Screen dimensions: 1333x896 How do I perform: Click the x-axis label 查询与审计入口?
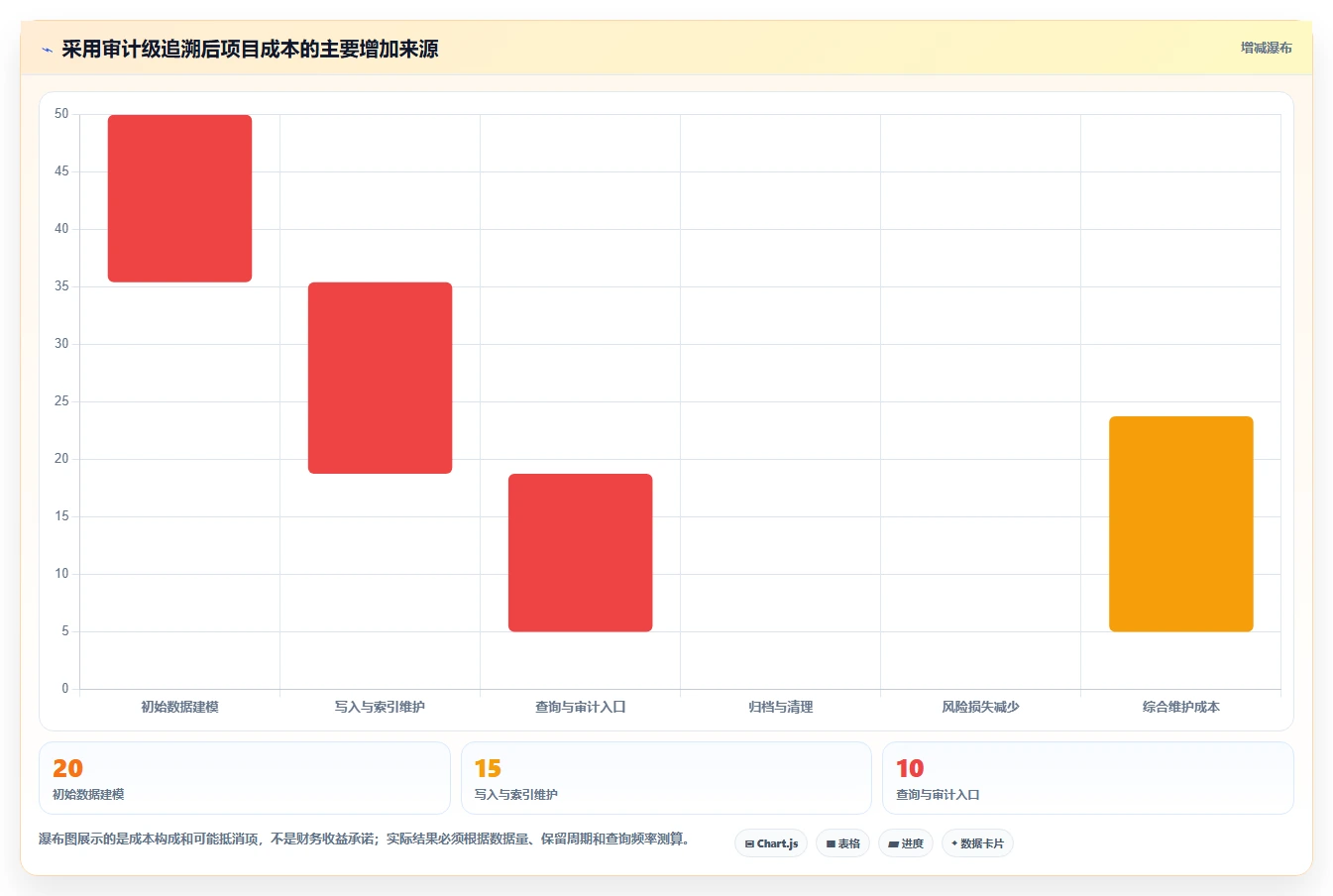[580, 707]
